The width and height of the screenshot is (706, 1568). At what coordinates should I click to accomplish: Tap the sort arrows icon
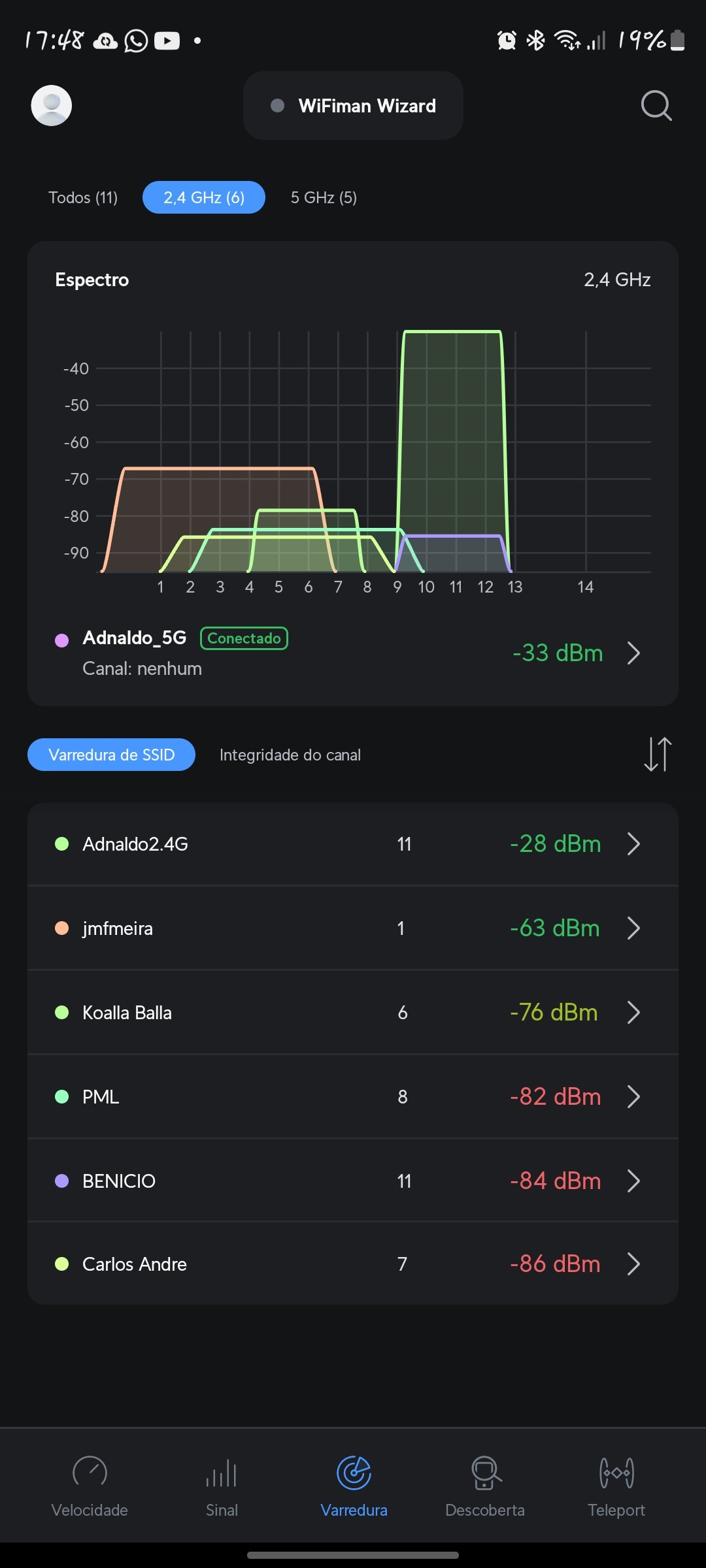[x=658, y=755]
